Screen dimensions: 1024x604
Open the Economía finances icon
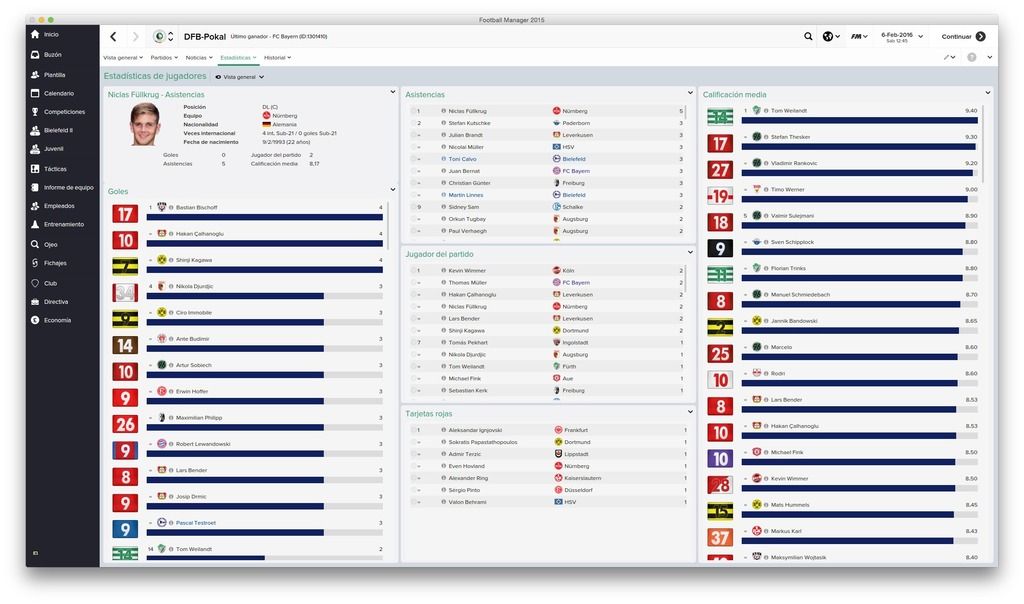point(35,320)
